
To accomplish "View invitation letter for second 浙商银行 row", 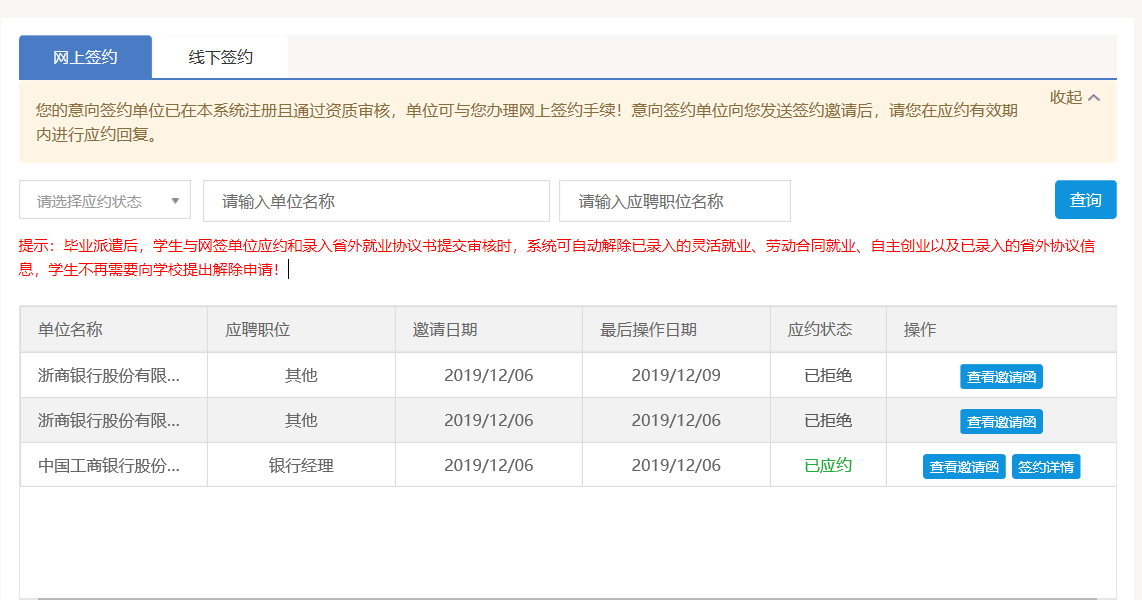I will click(x=1001, y=421).
